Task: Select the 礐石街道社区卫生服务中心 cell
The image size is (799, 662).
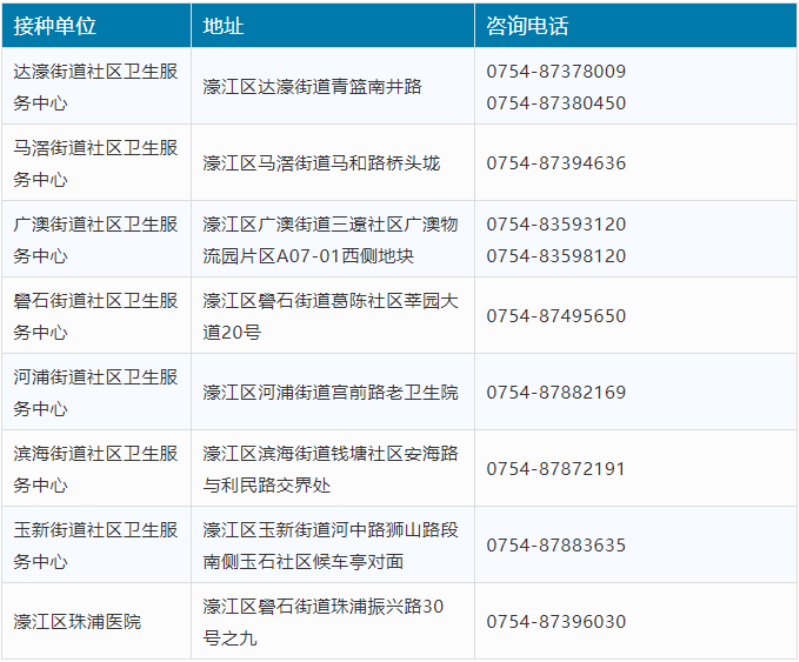Action: 95,316
